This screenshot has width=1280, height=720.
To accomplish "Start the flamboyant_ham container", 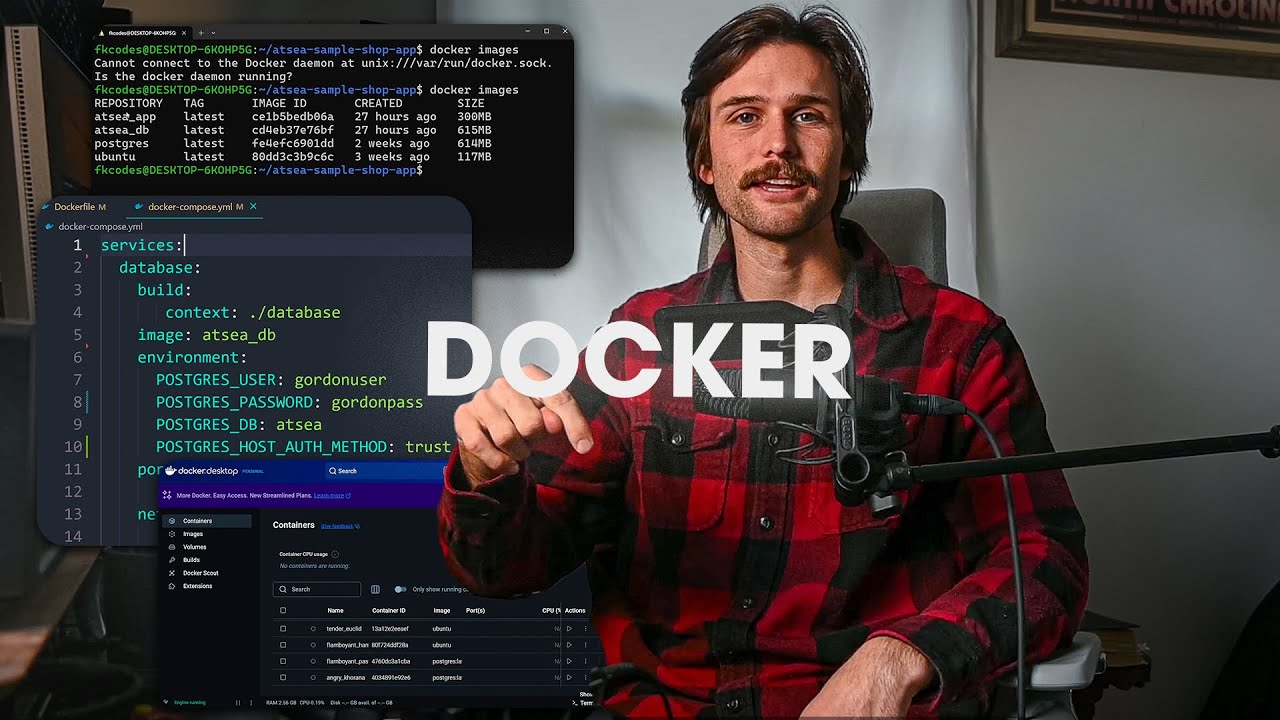I will [x=569, y=645].
